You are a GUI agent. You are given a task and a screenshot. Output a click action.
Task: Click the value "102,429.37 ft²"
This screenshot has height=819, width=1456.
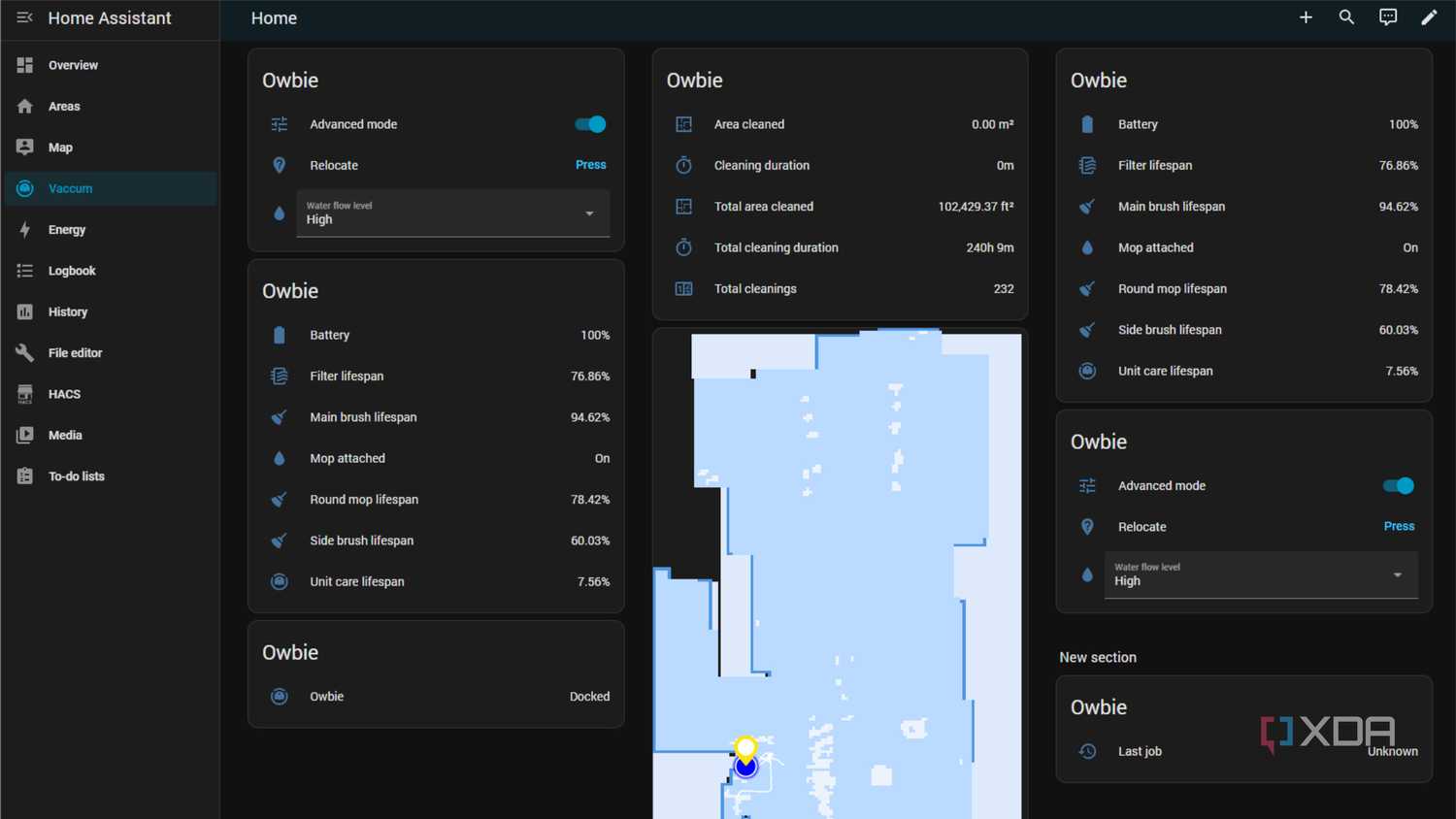click(x=976, y=207)
